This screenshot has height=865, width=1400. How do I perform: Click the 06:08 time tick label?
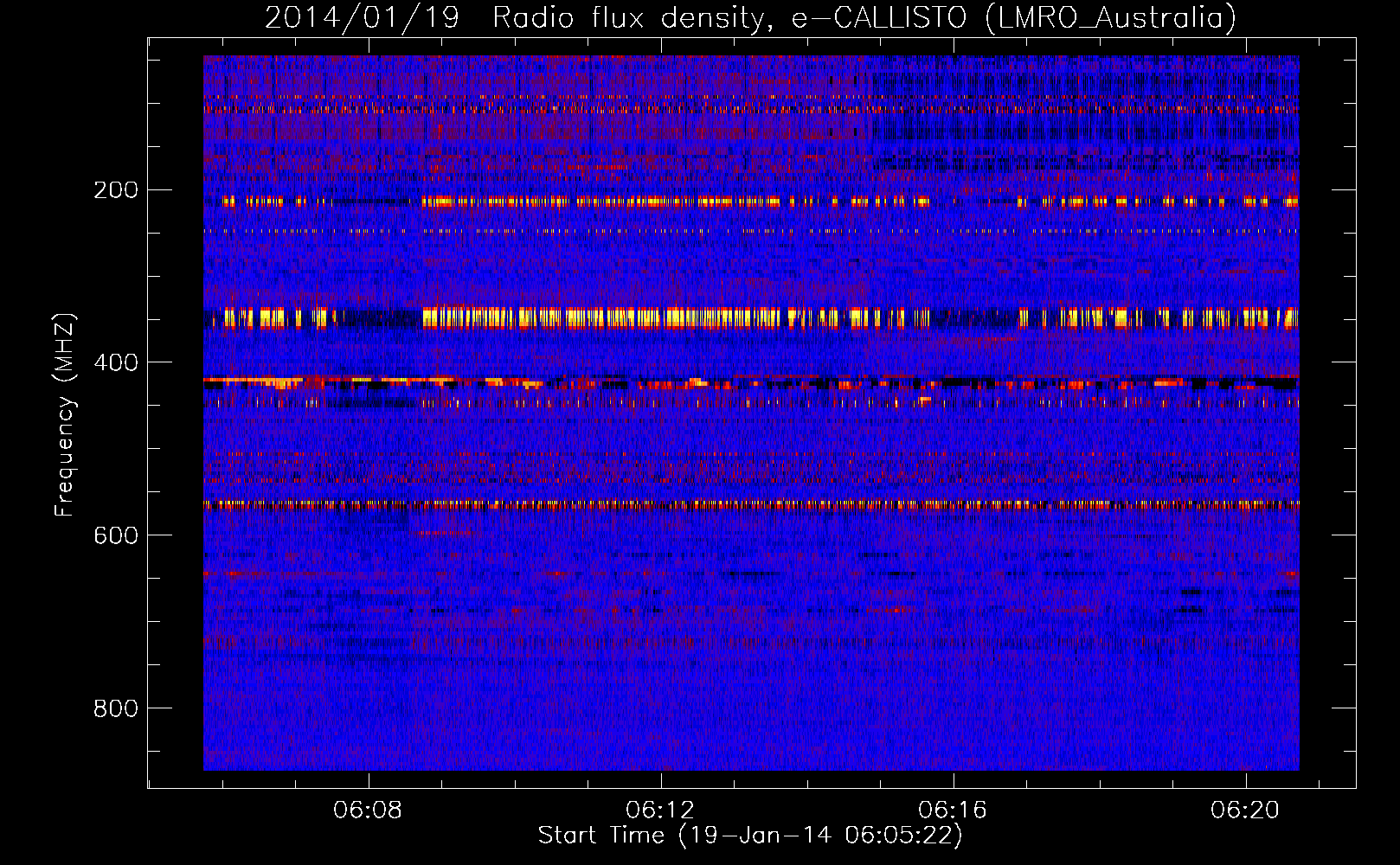(x=368, y=811)
